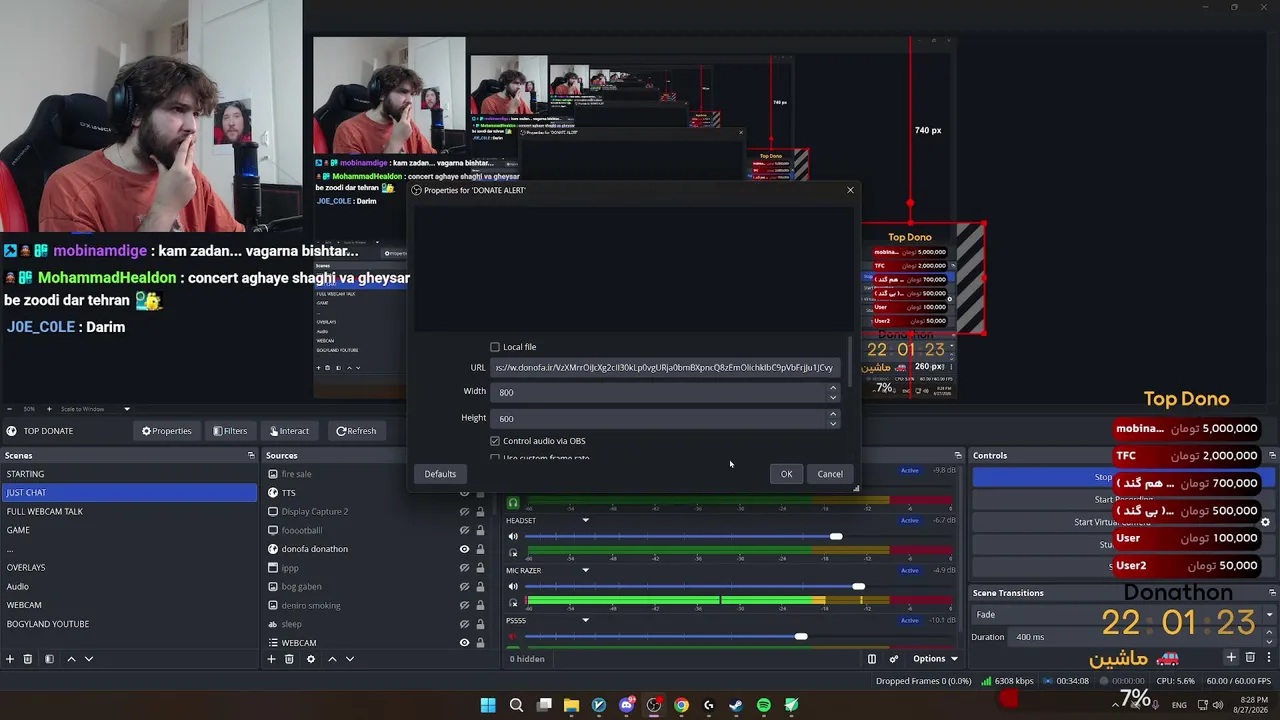Hide the WEBCAM source
The image size is (1280, 720).
464,643
